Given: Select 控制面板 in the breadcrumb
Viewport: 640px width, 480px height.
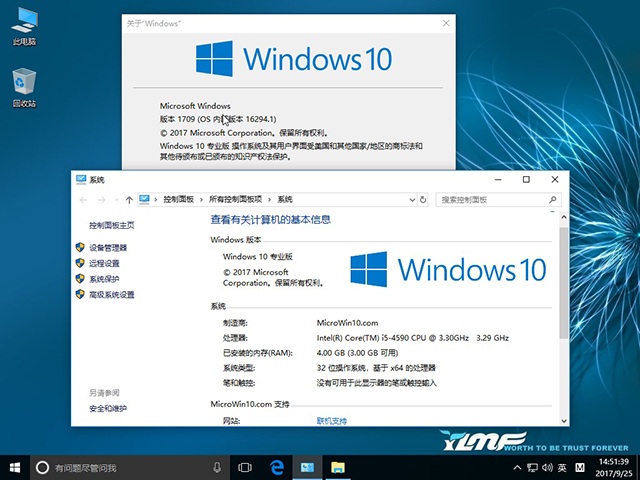Looking at the screenshot, I should pos(178,200).
